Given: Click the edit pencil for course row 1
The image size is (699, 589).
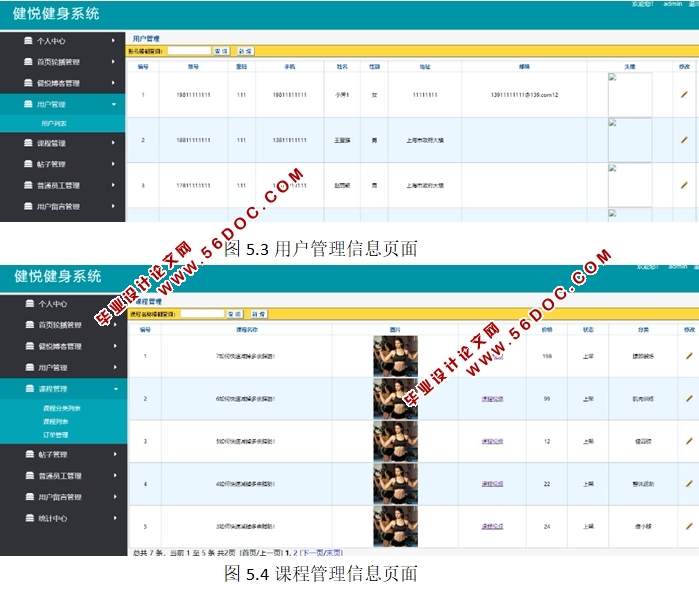Looking at the screenshot, I should (689, 356).
